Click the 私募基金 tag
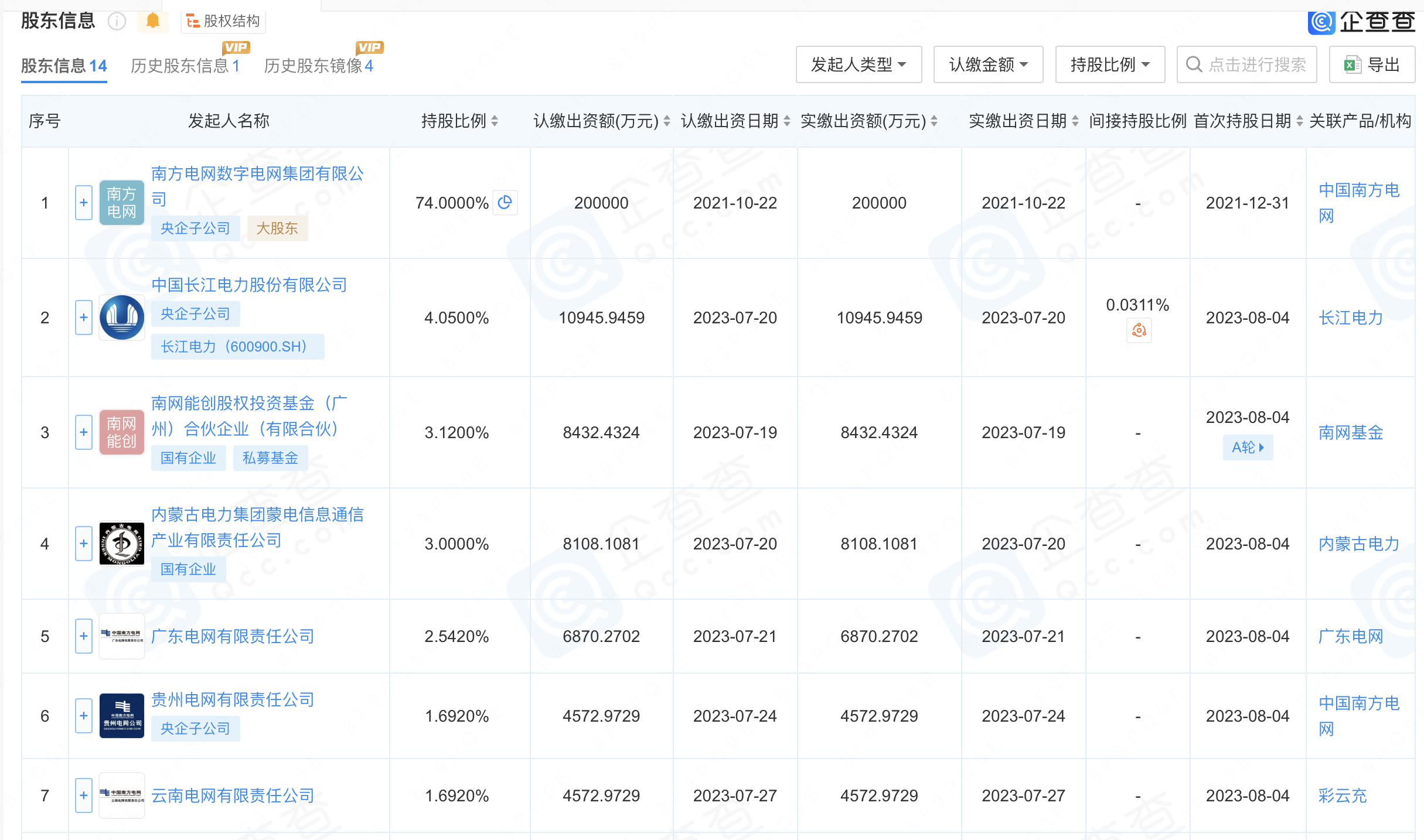The image size is (1424, 840). point(270,458)
